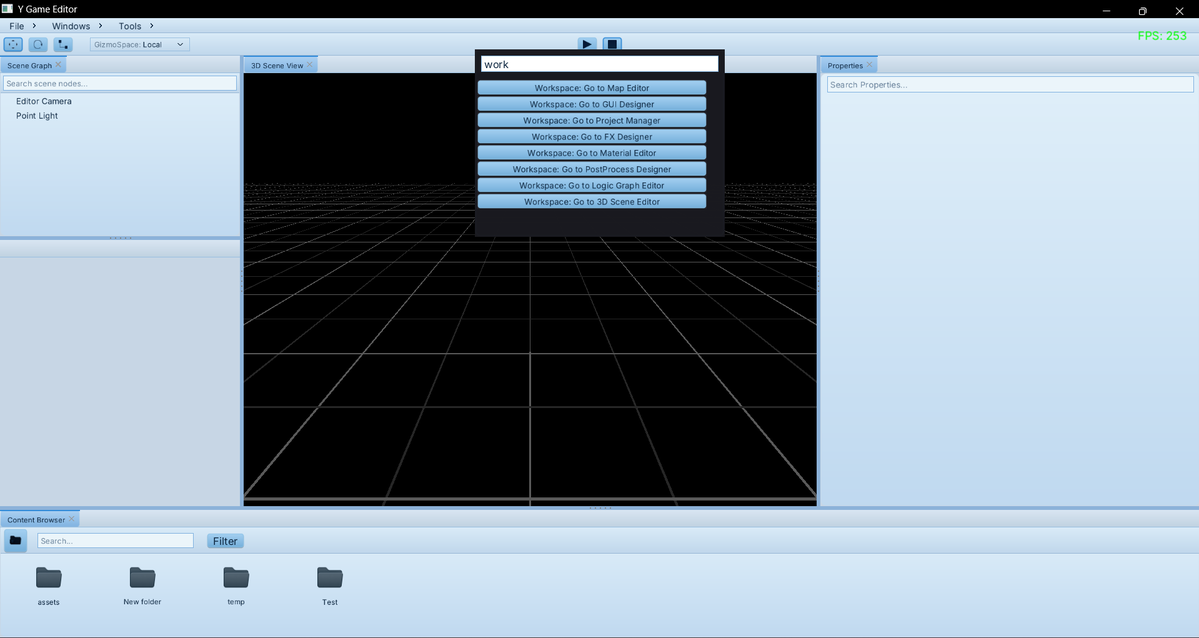Select Editor Camera in scene graph
This screenshot has width=1199, height=638.
44,101
